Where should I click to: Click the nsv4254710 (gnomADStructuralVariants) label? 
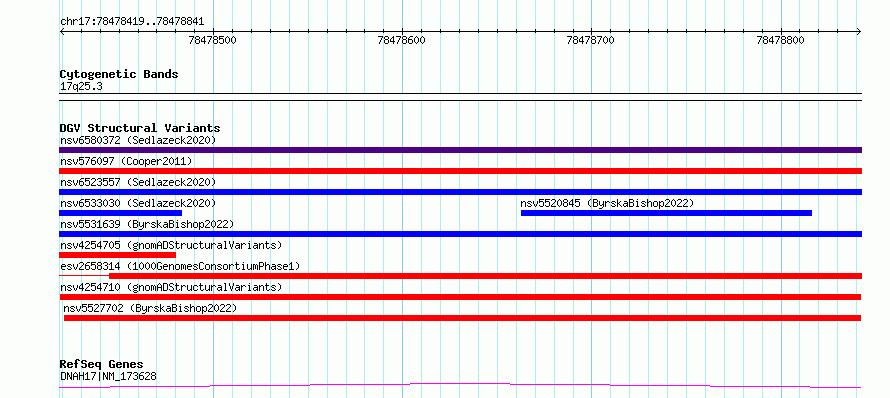[171, 287]
